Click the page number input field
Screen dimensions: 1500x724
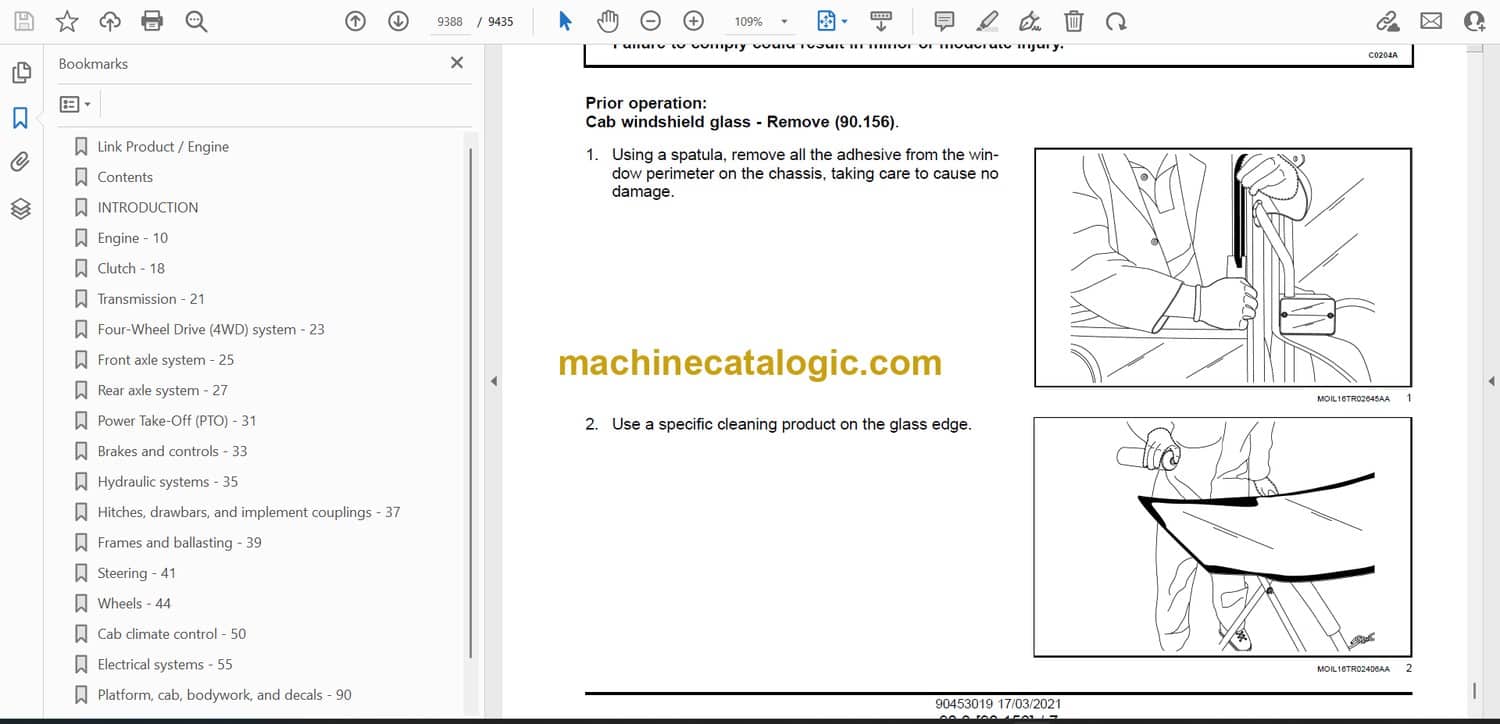click(x=450, y=21)
